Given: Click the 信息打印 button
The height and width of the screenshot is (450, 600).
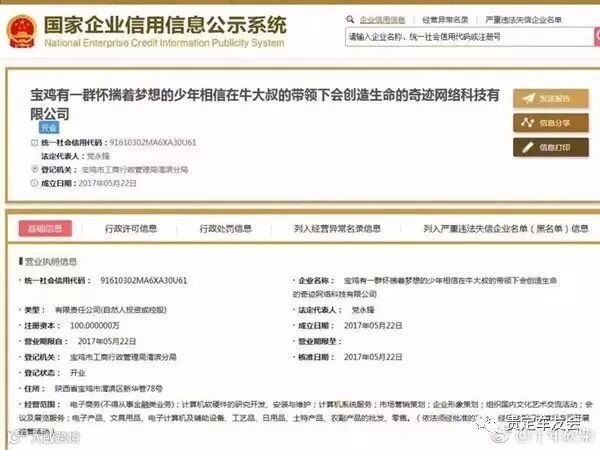Looking at the screenshot, I should tap(551, 147).
